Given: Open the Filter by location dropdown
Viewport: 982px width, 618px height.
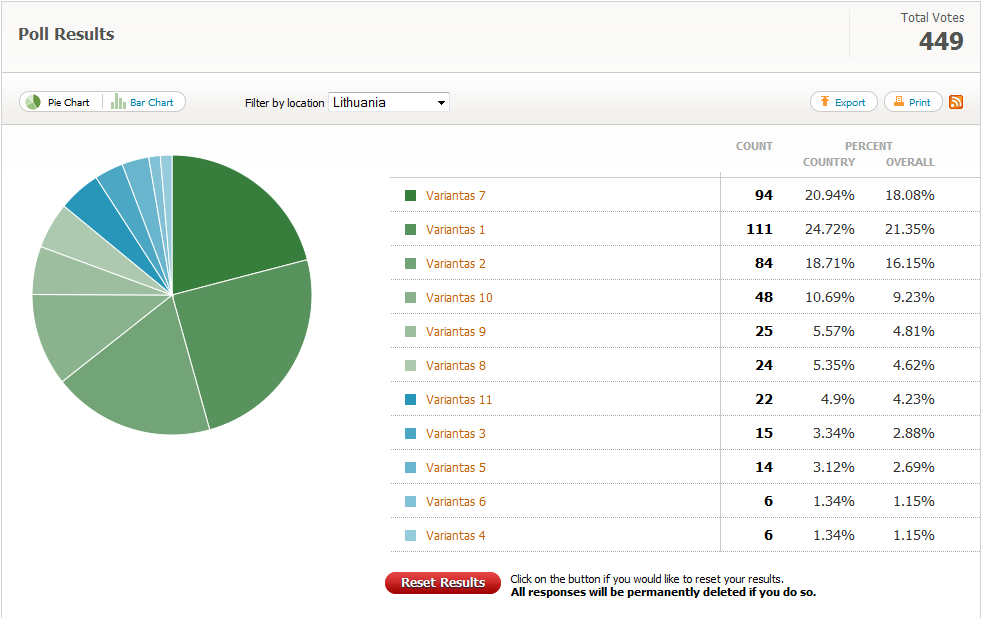Looking at the screenshot, I should 388,102.
